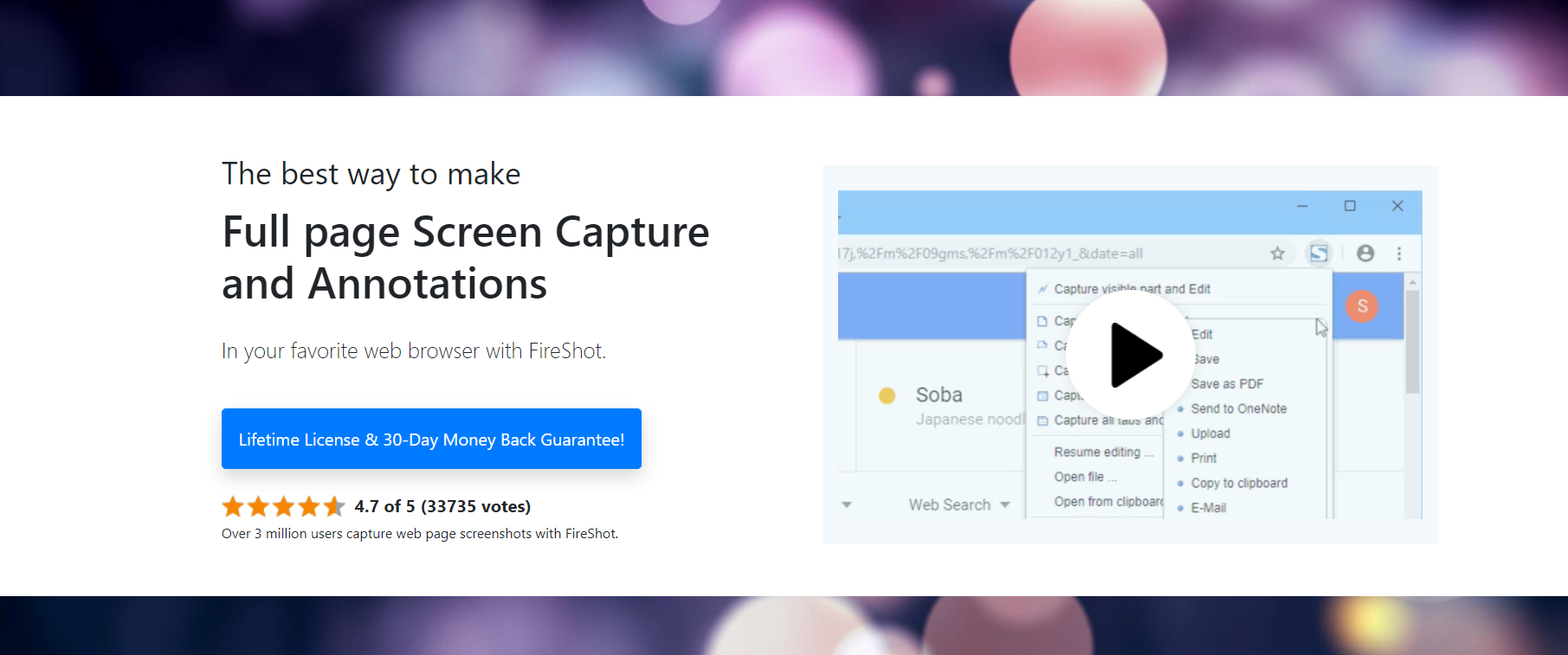Click 'Copy to clipboard' entry in thumbnail submenu

point(1239,483)
